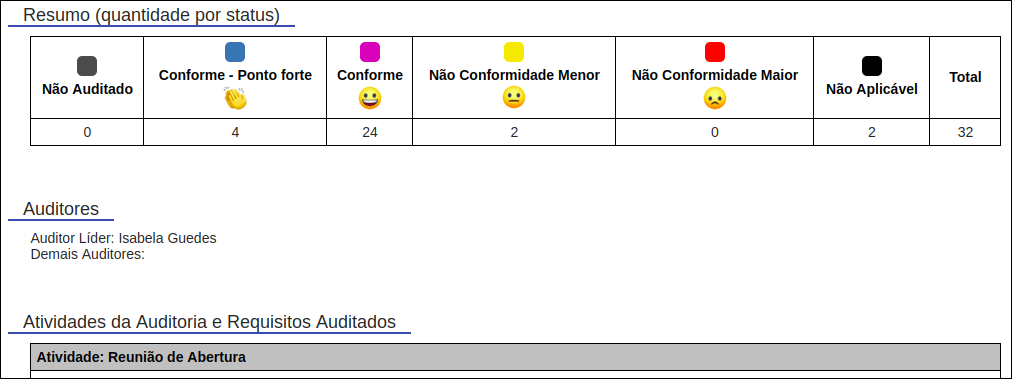Click the frowning face emoji icon

[714, 97]
